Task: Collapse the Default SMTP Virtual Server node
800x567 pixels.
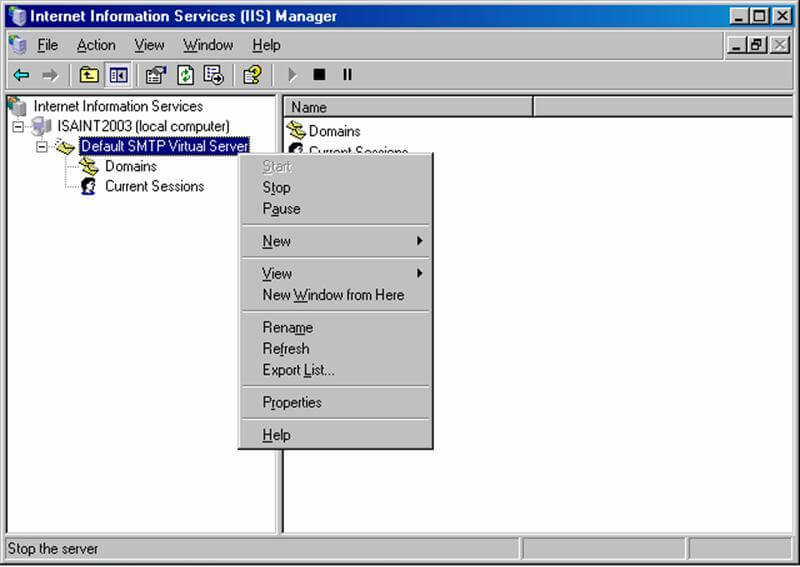Action: tap(42, 146)
